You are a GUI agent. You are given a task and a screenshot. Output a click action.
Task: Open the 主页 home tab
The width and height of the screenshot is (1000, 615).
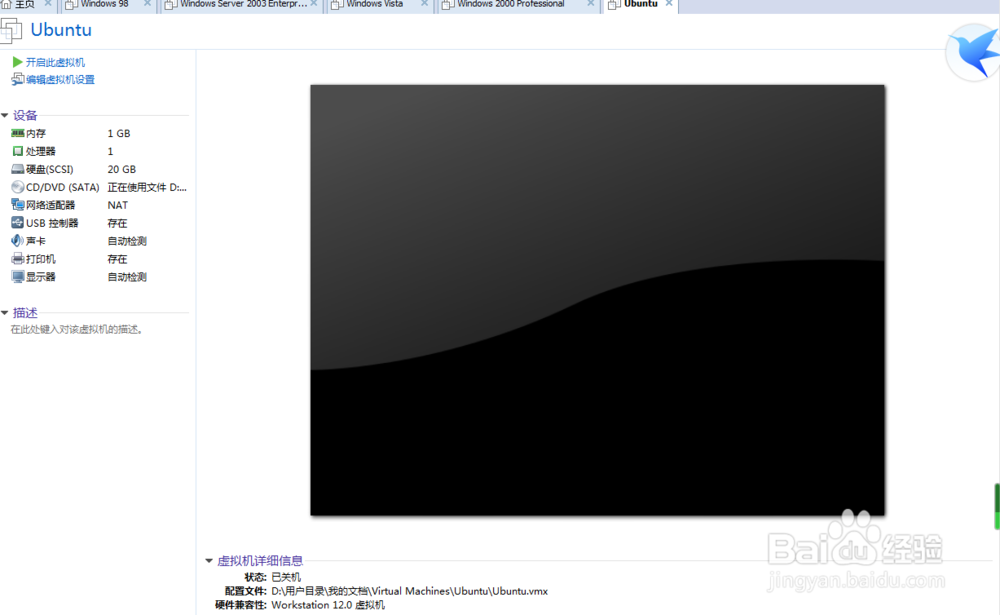point(24,4)
